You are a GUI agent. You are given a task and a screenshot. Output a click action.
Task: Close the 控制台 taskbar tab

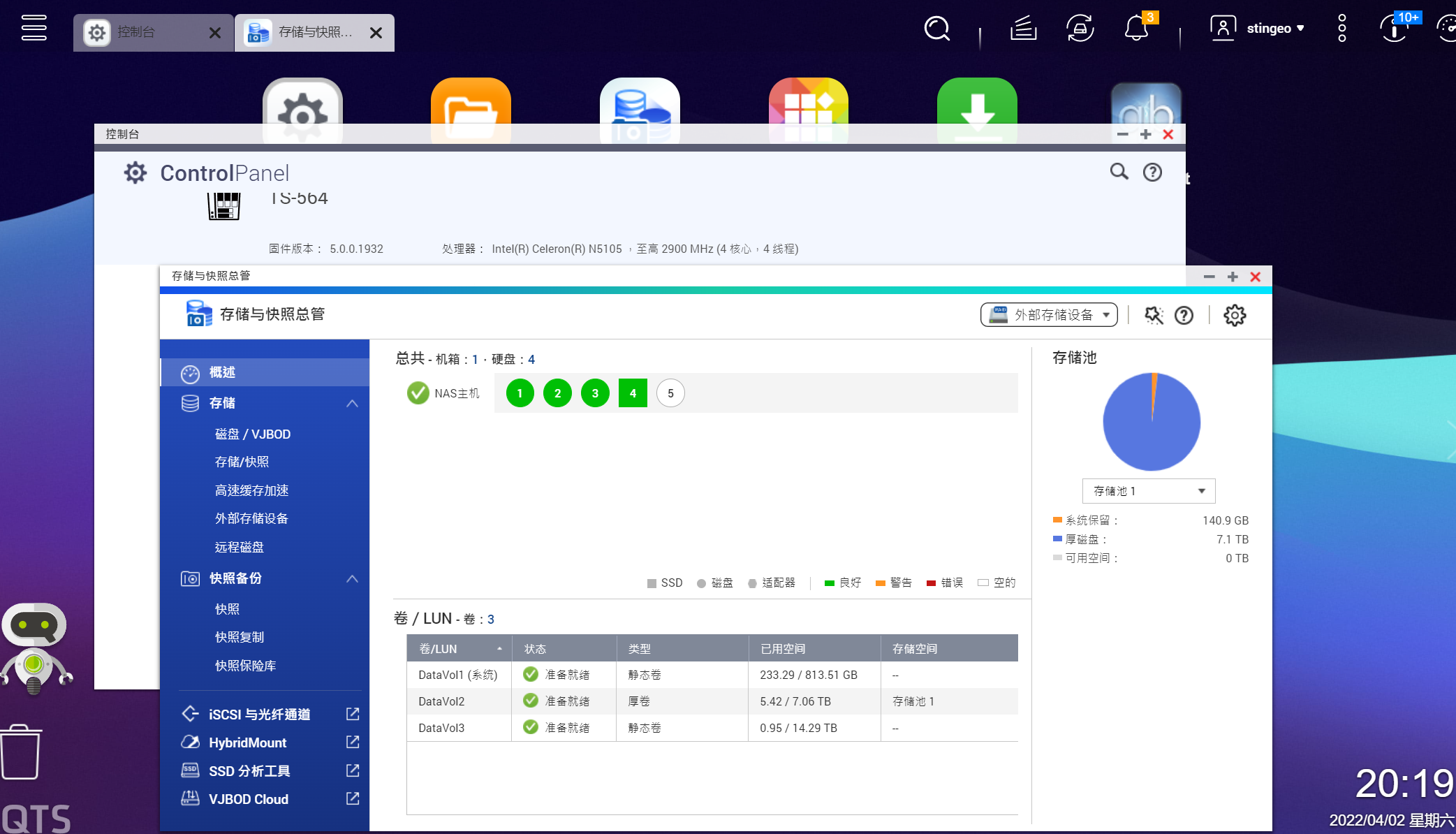[215, 33]
